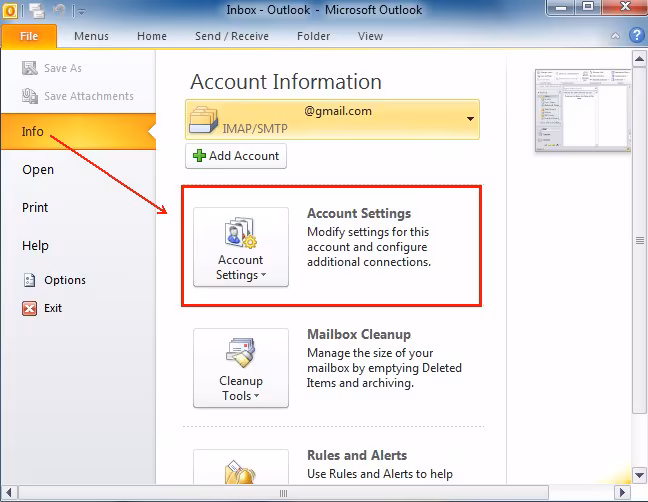648x502 pixels.
Task: Open the File tab
Action: [29, 36]
